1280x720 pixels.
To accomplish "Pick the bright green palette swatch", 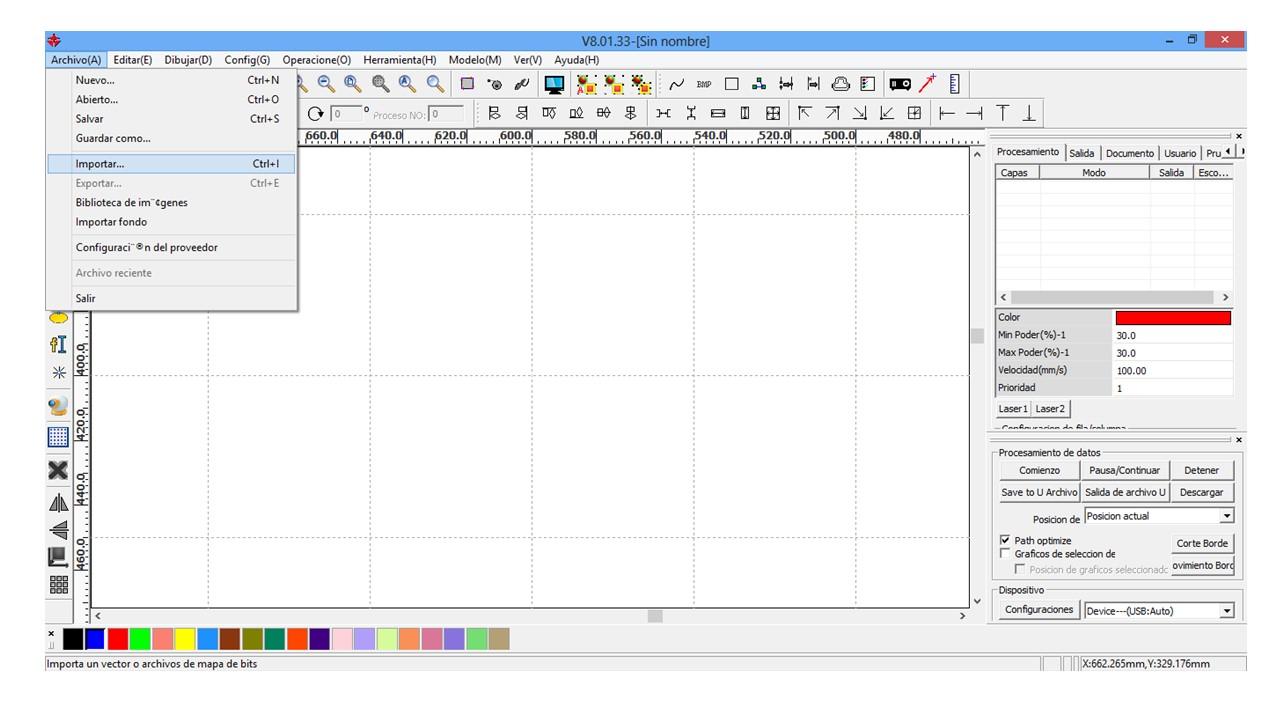I will (x=140, y=639).
